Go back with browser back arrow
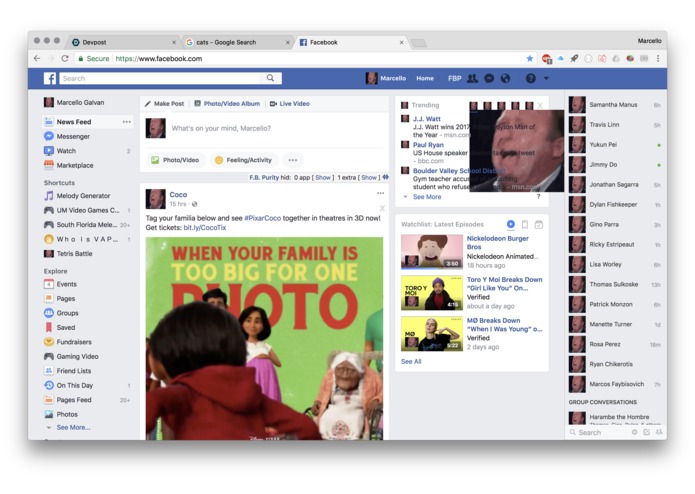The image size is (695, 494). pos(37,58)
